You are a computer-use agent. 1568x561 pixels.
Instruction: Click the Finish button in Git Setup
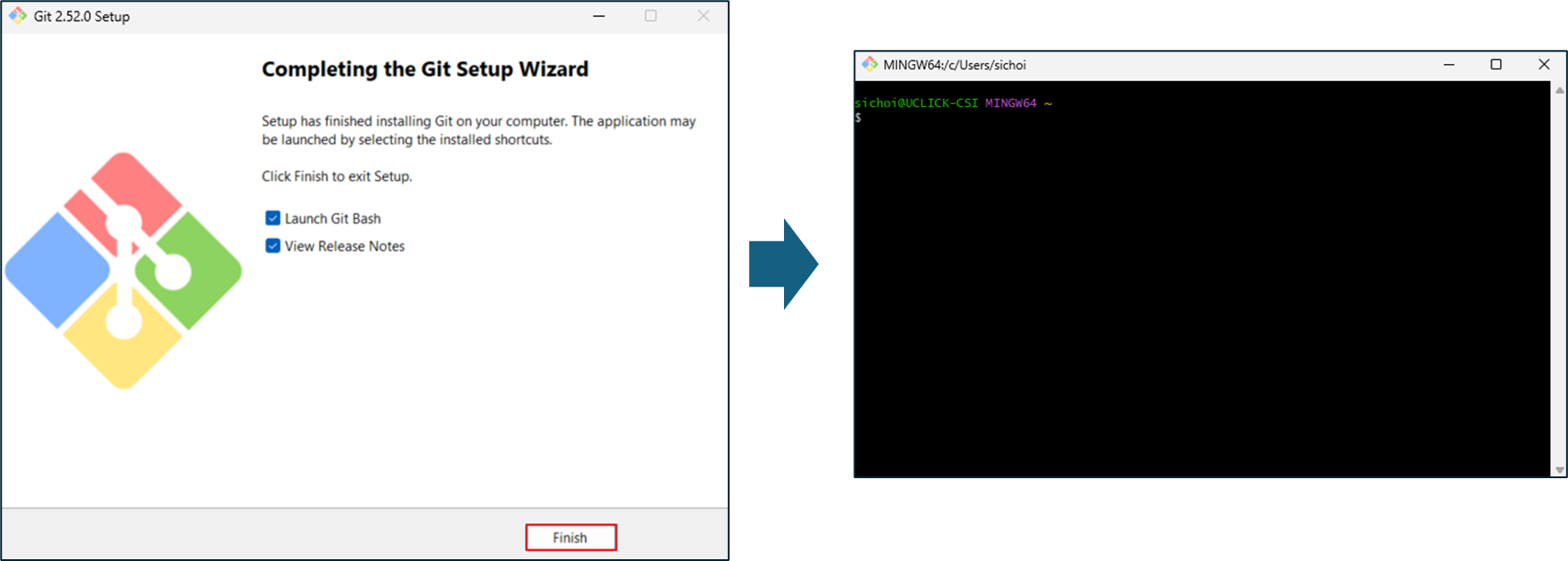coord(570,538)
